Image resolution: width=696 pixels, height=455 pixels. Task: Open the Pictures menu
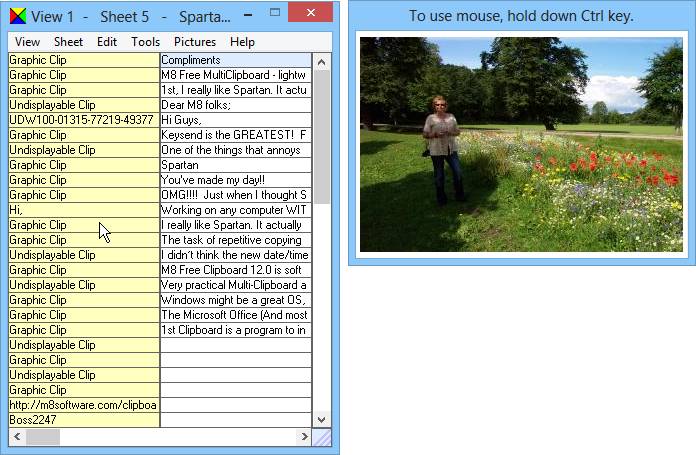pos(195,42)
